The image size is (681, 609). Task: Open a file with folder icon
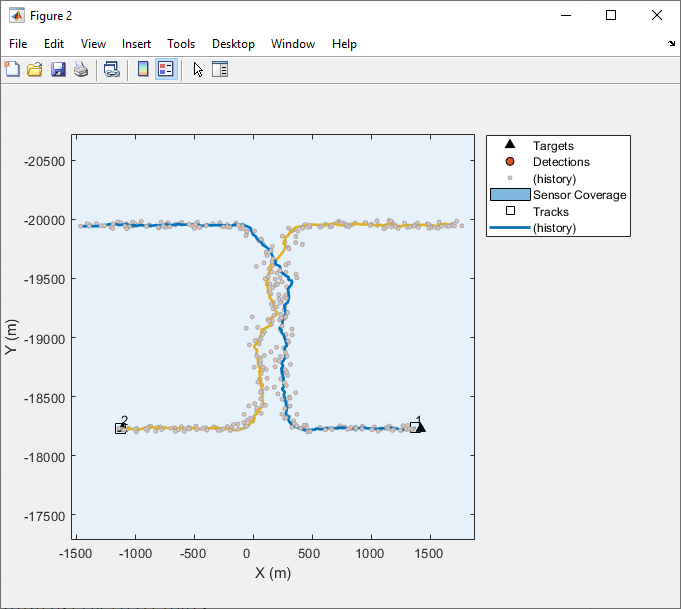(x=35, y=70)
